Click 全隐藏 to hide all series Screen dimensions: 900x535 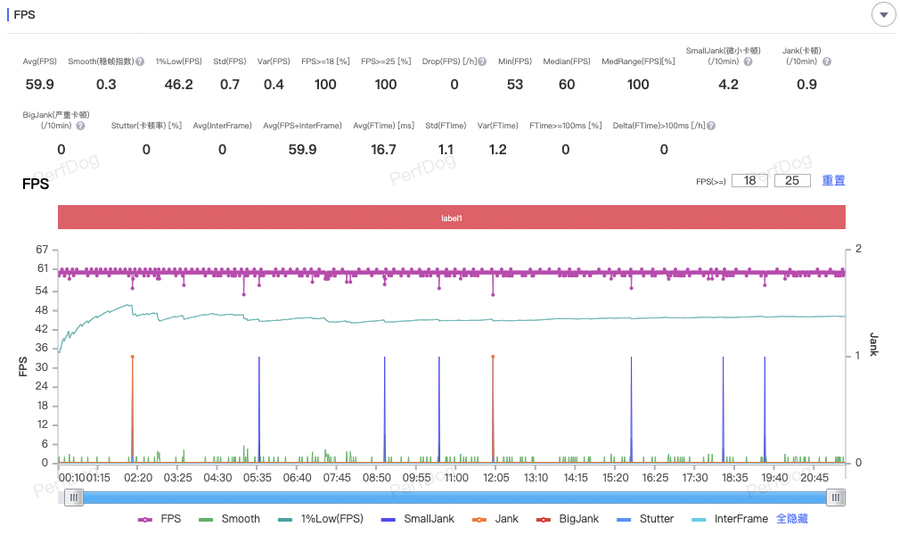coord(792,519)
